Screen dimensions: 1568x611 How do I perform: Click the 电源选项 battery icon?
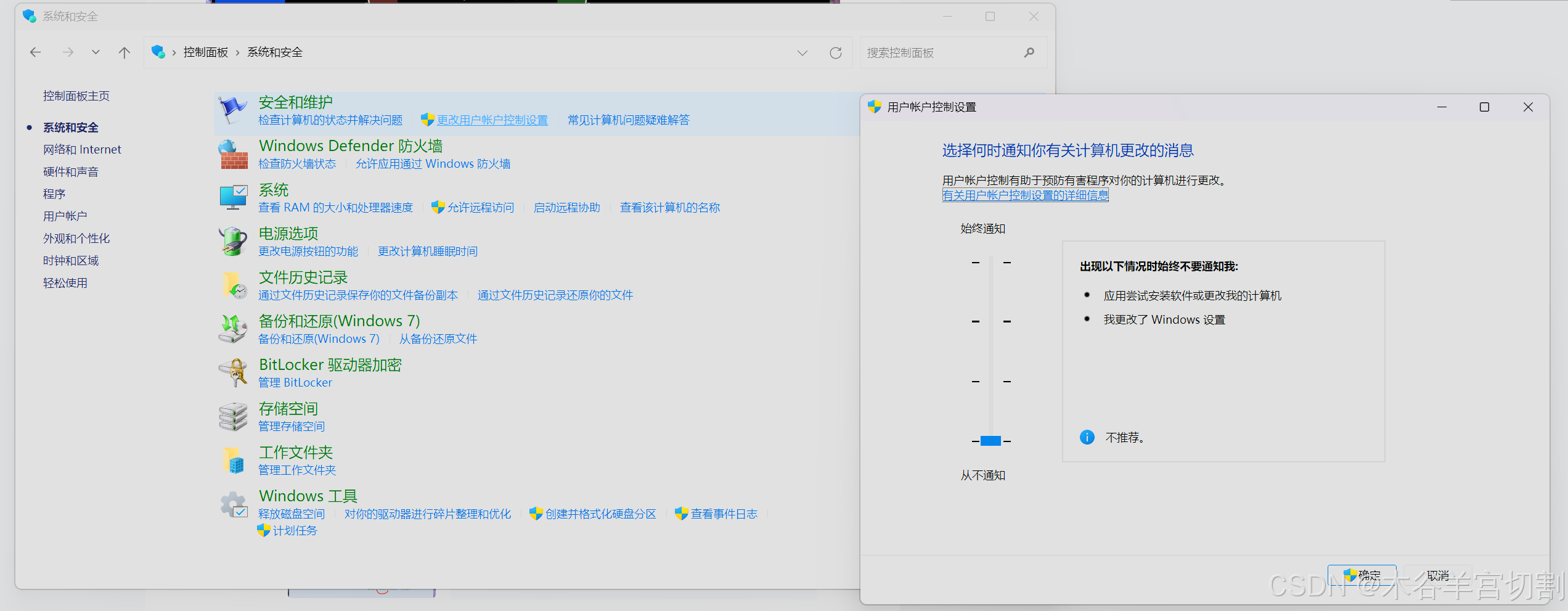point(233,241)
